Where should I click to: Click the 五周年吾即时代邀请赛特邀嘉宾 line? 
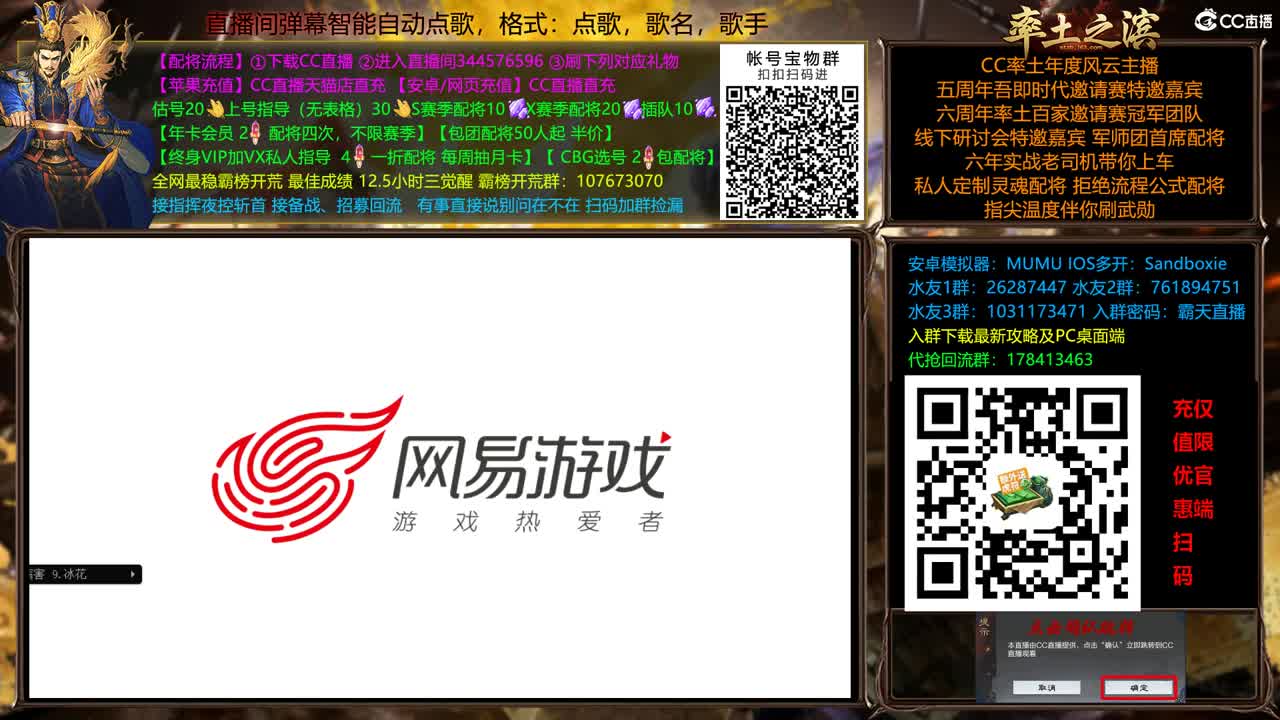point(1069,90)
